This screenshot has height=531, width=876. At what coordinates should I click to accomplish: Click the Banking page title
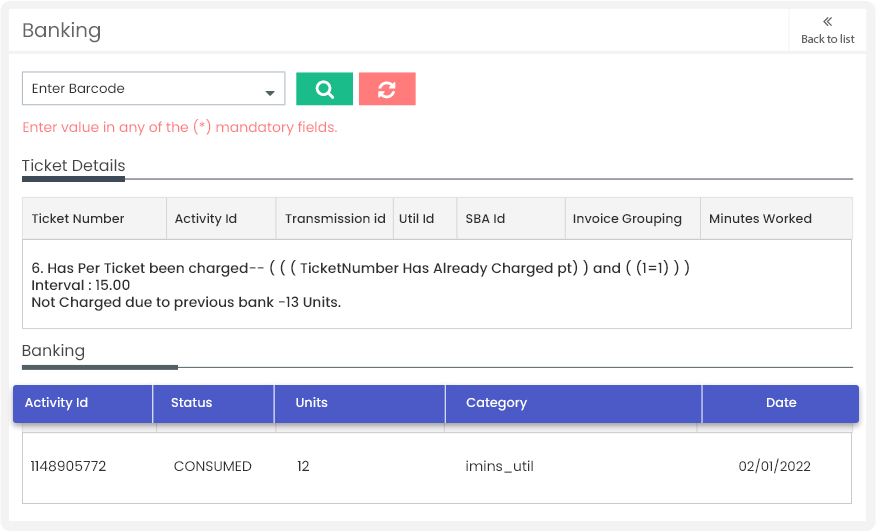point(61,31)
